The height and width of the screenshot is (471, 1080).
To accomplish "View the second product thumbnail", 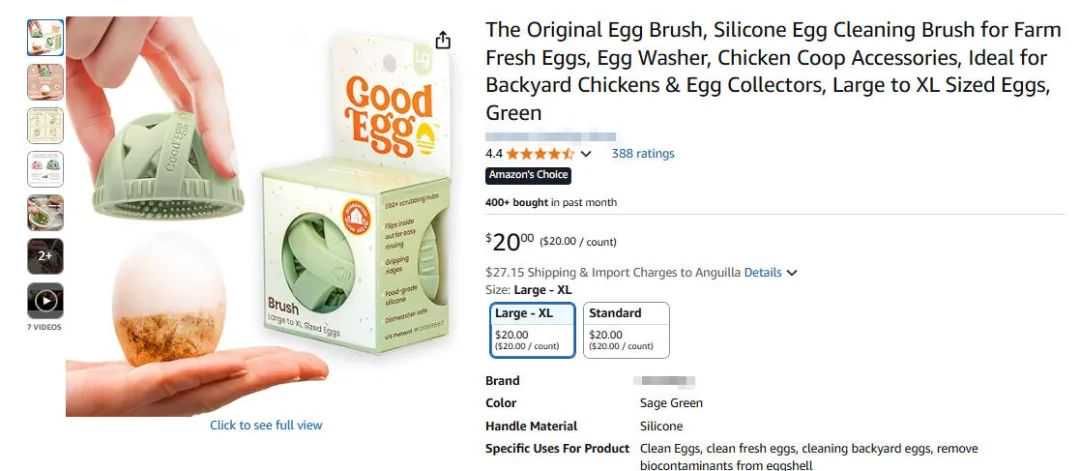I will pos(45,82).
